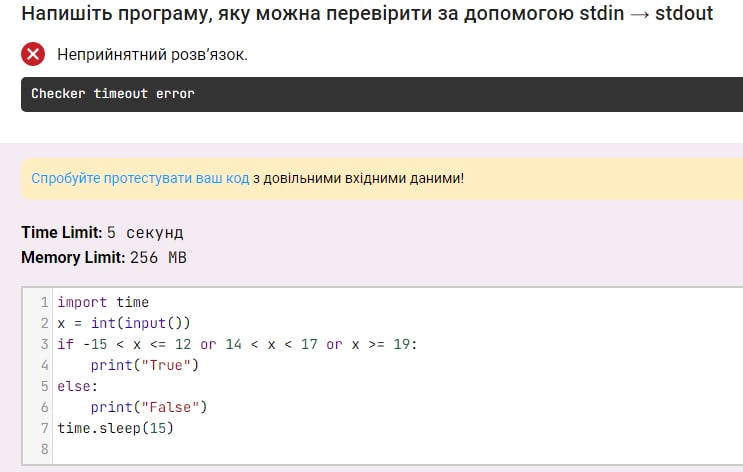Click empty line 8 of the editor
This screenshot has height=472, width=743.
click(398, 449)
